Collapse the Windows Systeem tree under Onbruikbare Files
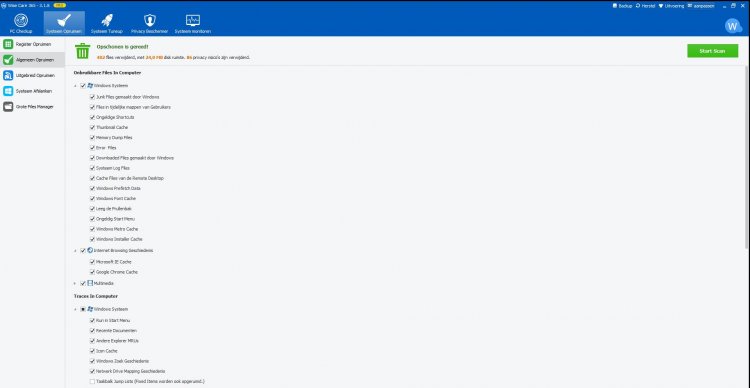This screenshot has height=388, width=750. pyautogui.click(x=75, y=86)
